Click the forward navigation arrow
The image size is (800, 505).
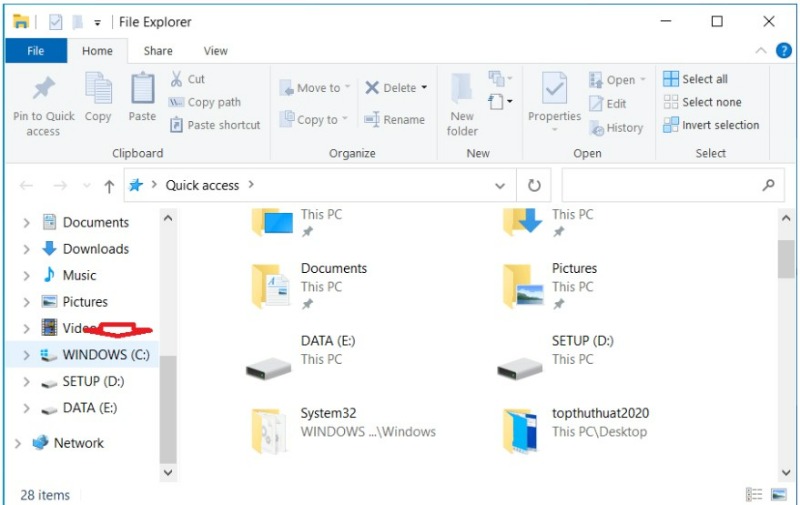[60, 186]
